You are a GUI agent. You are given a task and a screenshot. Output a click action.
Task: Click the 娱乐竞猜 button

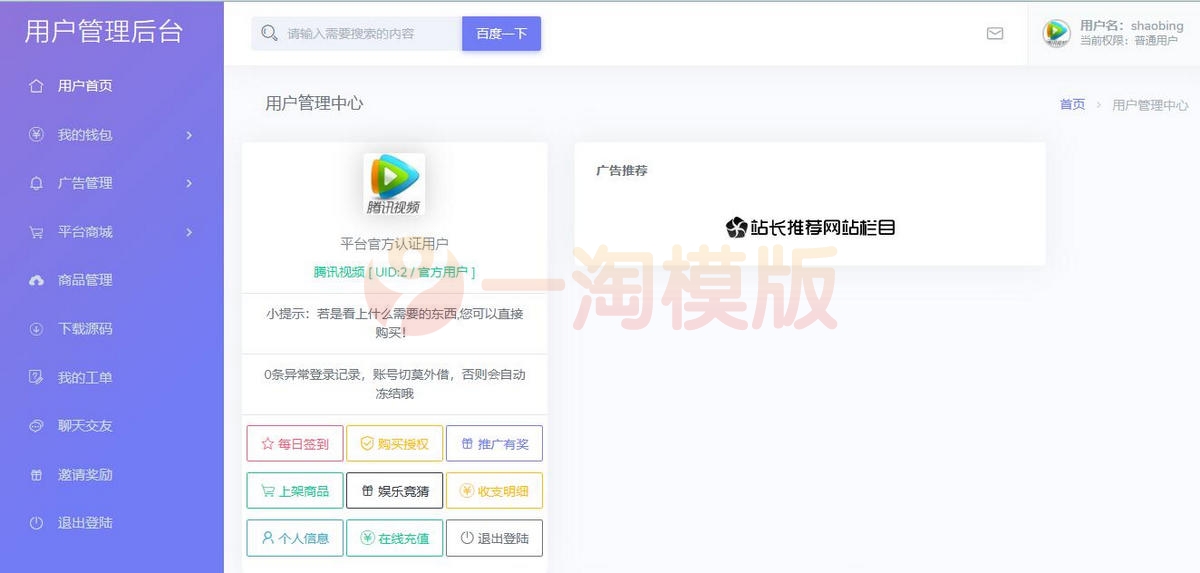point(394,490)
